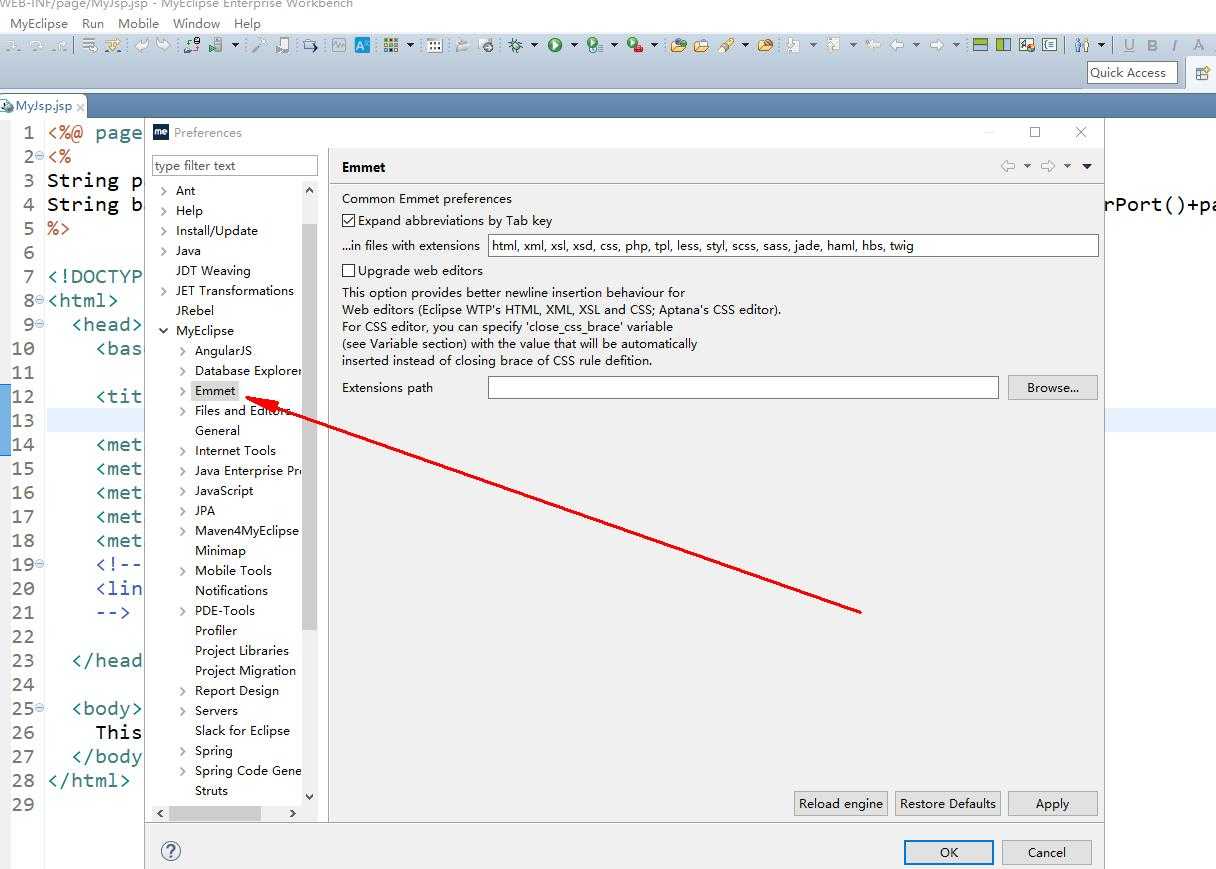Click the monitor graph toolbar icon
Image resolution: width=1216 pixels, height=869 pixels.
point(339,45)
